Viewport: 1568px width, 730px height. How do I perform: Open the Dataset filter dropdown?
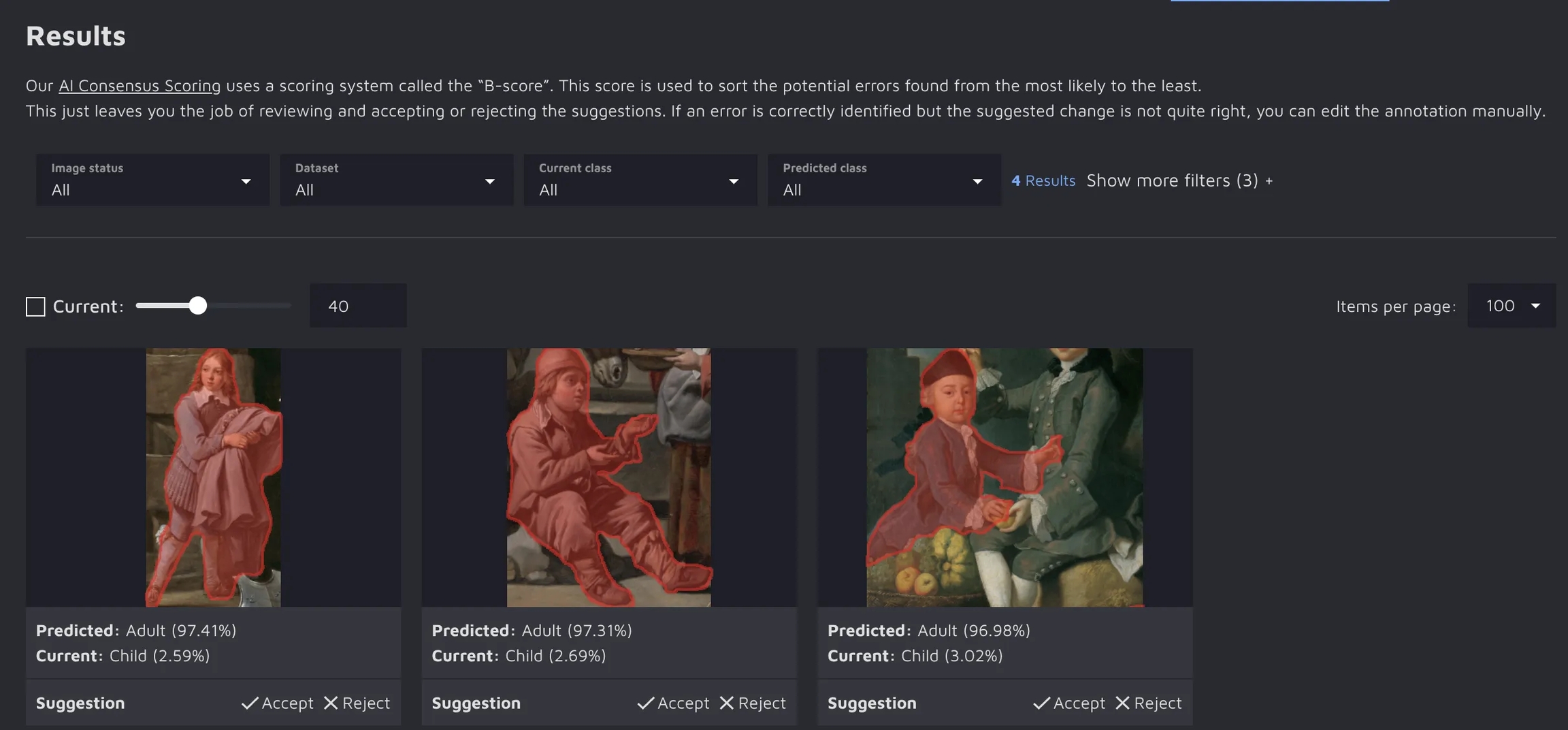[396, 180]
